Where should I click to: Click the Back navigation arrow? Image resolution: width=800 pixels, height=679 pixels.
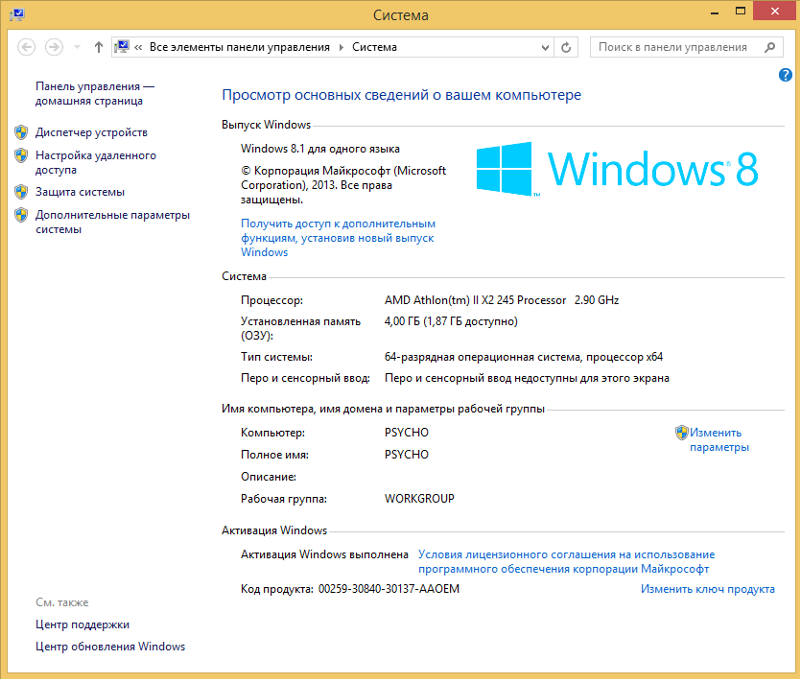[x=27, y=47]
